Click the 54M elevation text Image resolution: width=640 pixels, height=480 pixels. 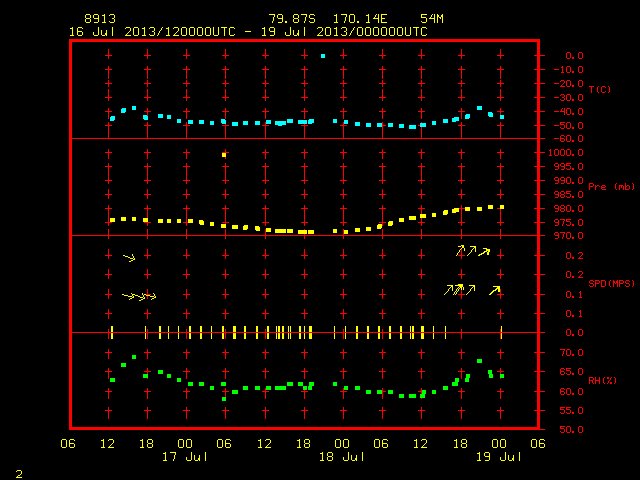point(432,19)
